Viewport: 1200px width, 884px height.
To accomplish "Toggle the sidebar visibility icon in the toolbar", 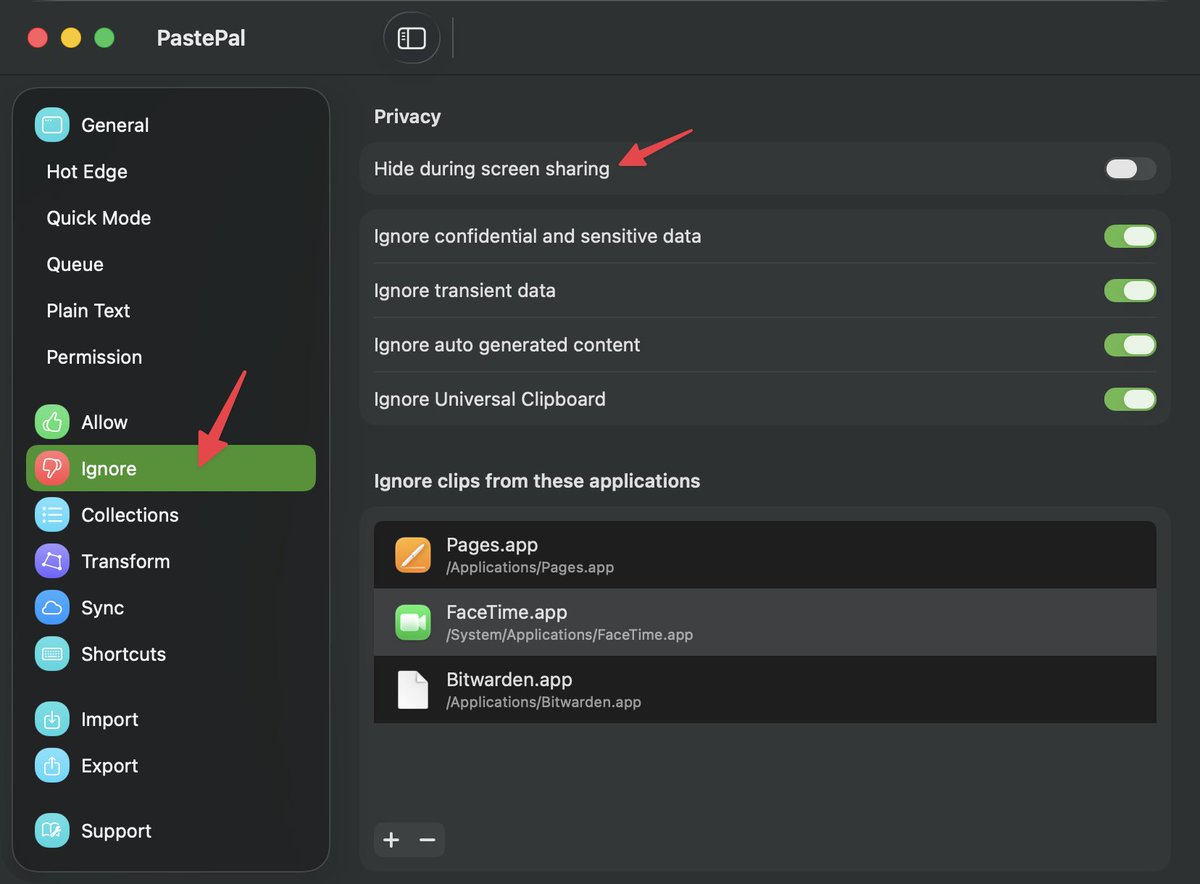I will (x=412, y=37).
